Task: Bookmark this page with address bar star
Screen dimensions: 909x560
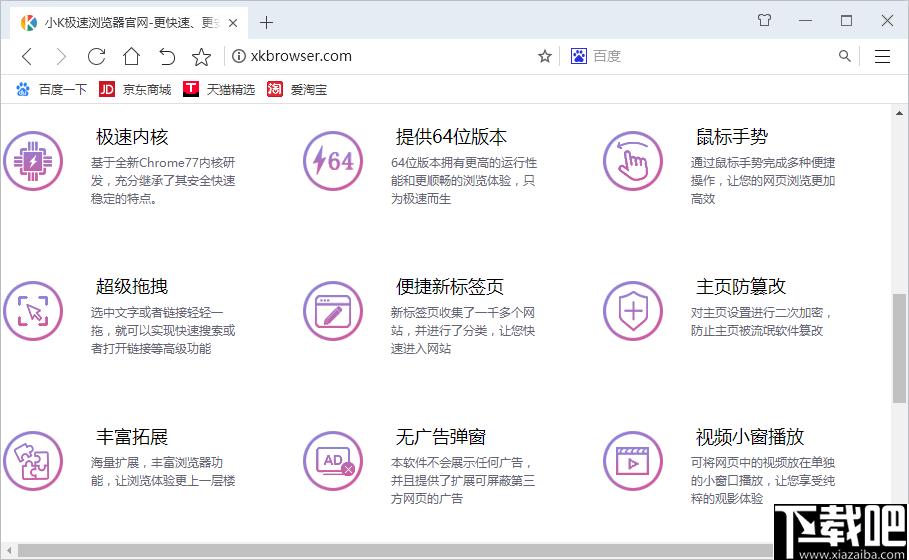Action: [x=544, y=56]
